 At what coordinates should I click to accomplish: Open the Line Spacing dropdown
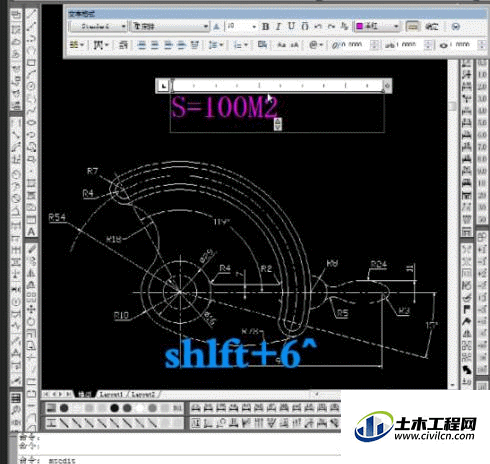(215, 45)
